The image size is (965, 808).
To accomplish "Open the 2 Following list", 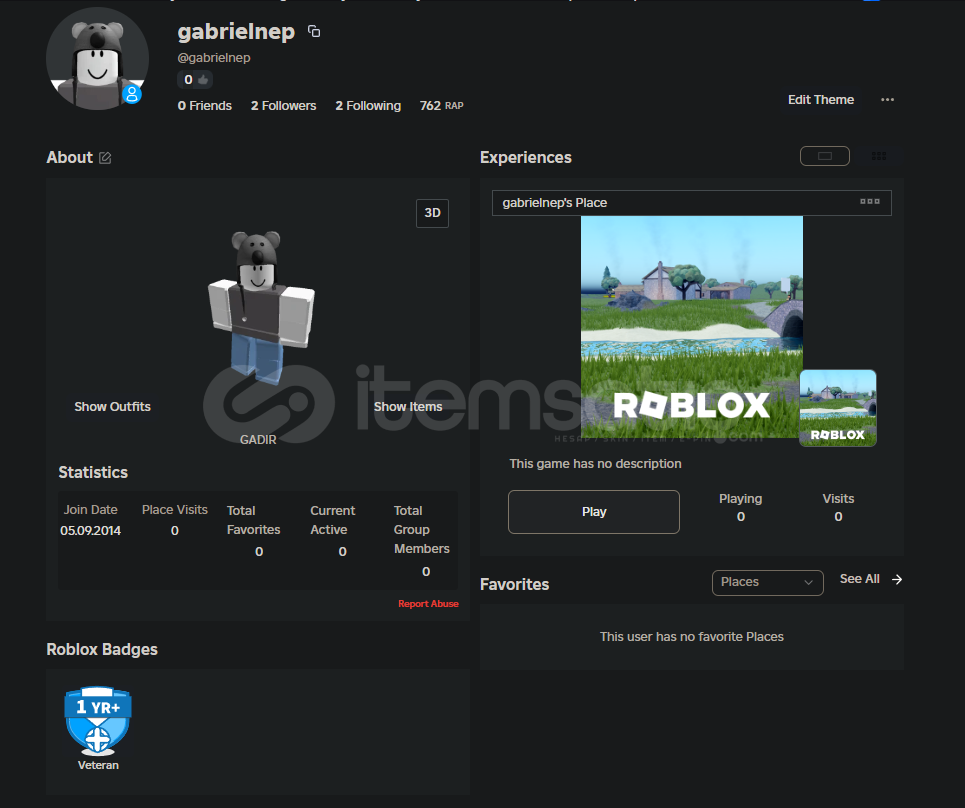I will 368,106.
